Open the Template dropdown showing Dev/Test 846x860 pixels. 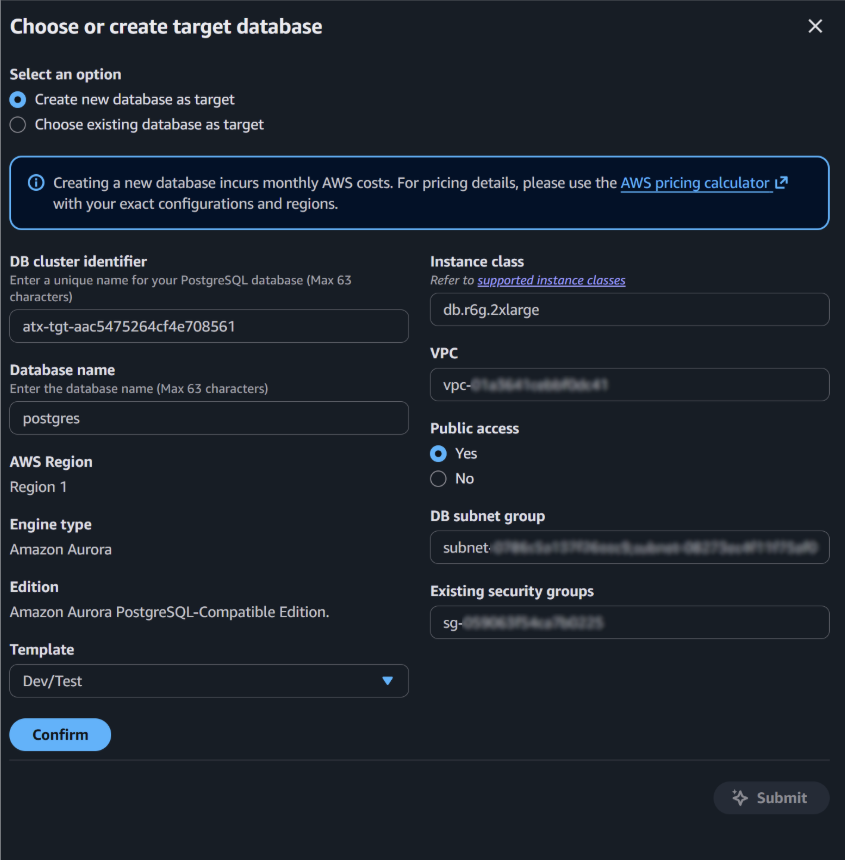coord(208,681)
